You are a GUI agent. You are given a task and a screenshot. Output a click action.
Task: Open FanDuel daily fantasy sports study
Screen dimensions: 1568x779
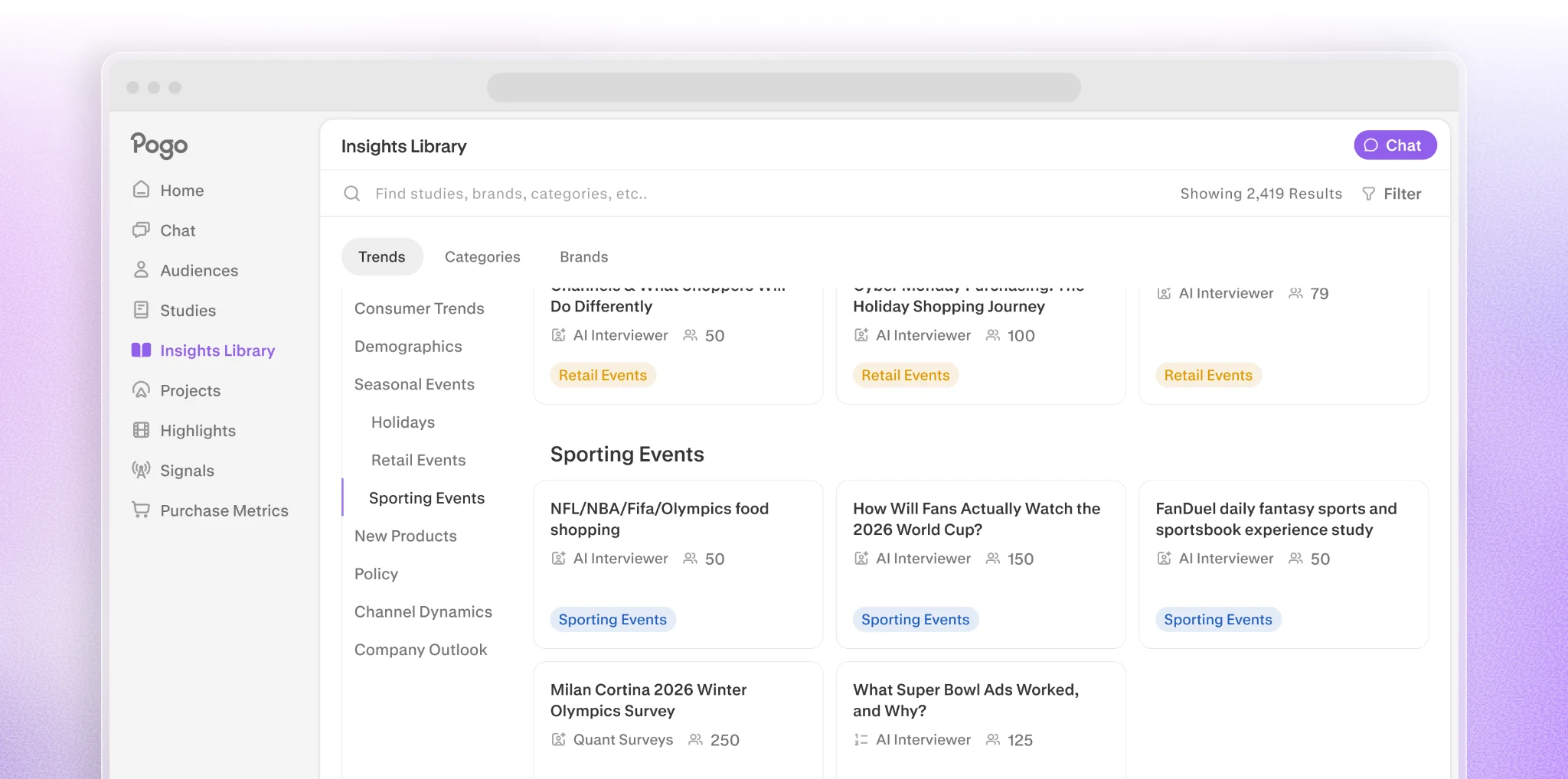1283,565
